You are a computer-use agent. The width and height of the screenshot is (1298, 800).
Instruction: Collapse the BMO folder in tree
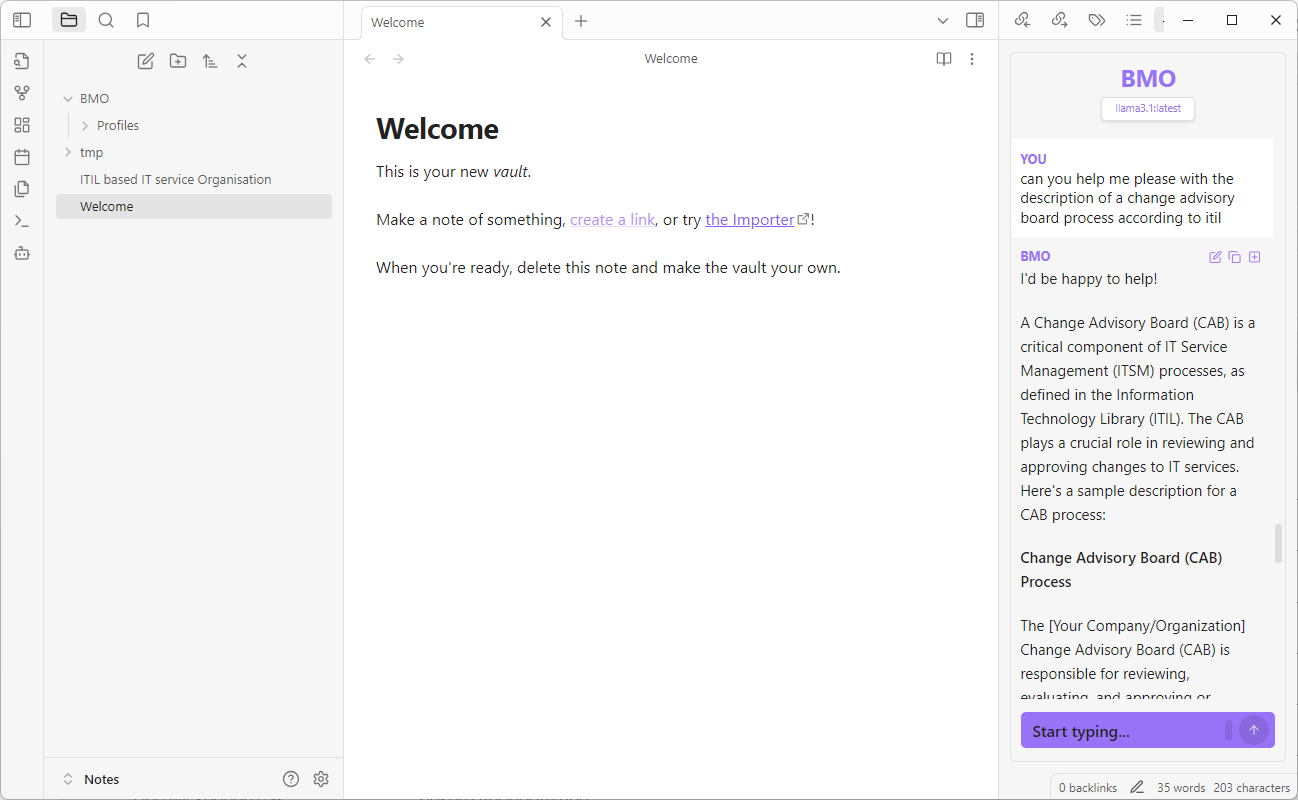coord(68,99)
